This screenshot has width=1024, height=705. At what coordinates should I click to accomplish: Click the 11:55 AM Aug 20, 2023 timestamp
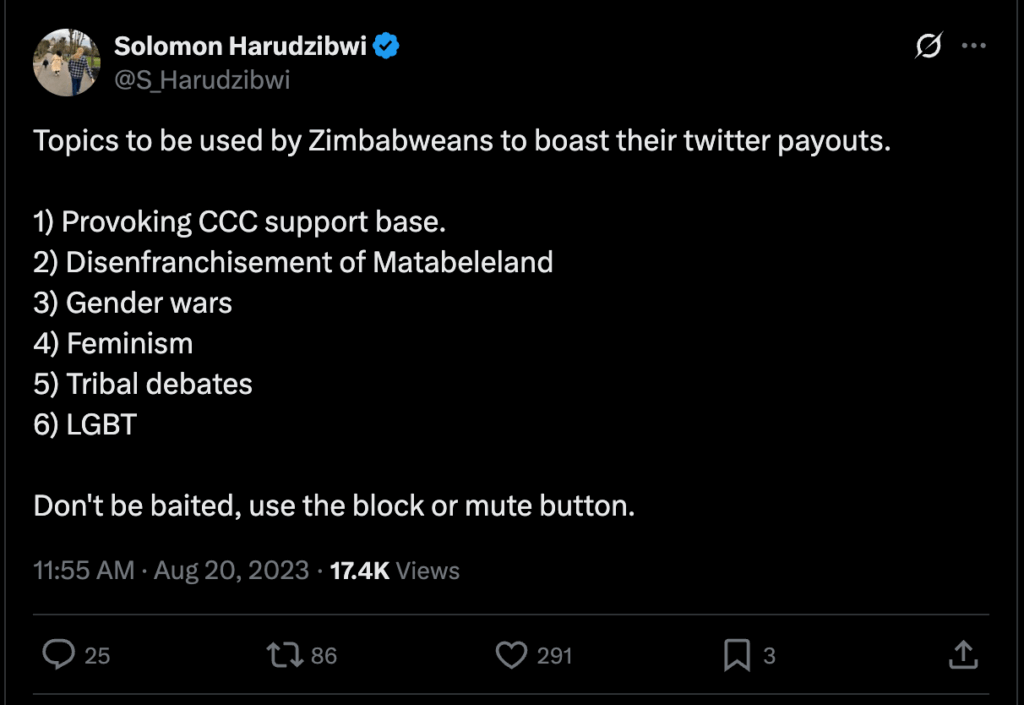click(171, 571)
